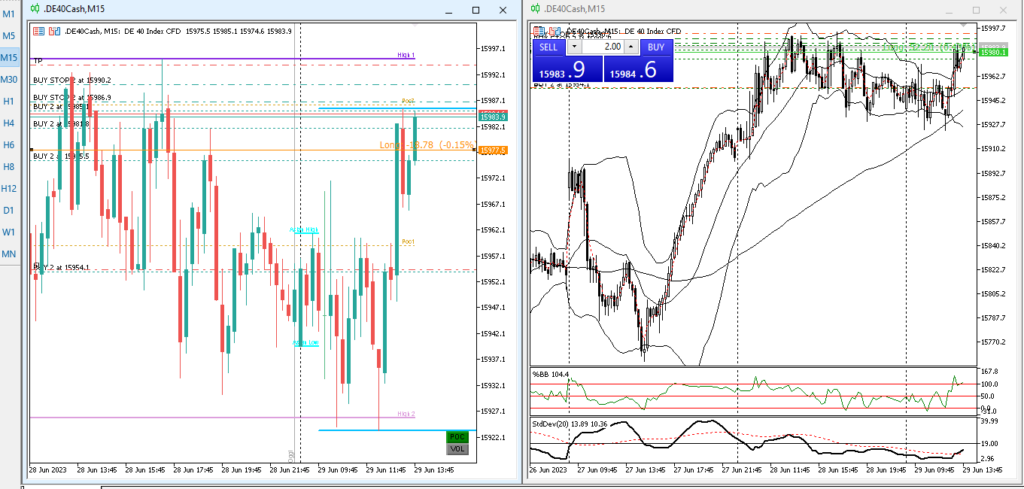Screen dimensions: 1024x489
Task: Open depth of market icon in right chart
Action: pyautogui.click(x=554, y=31)
